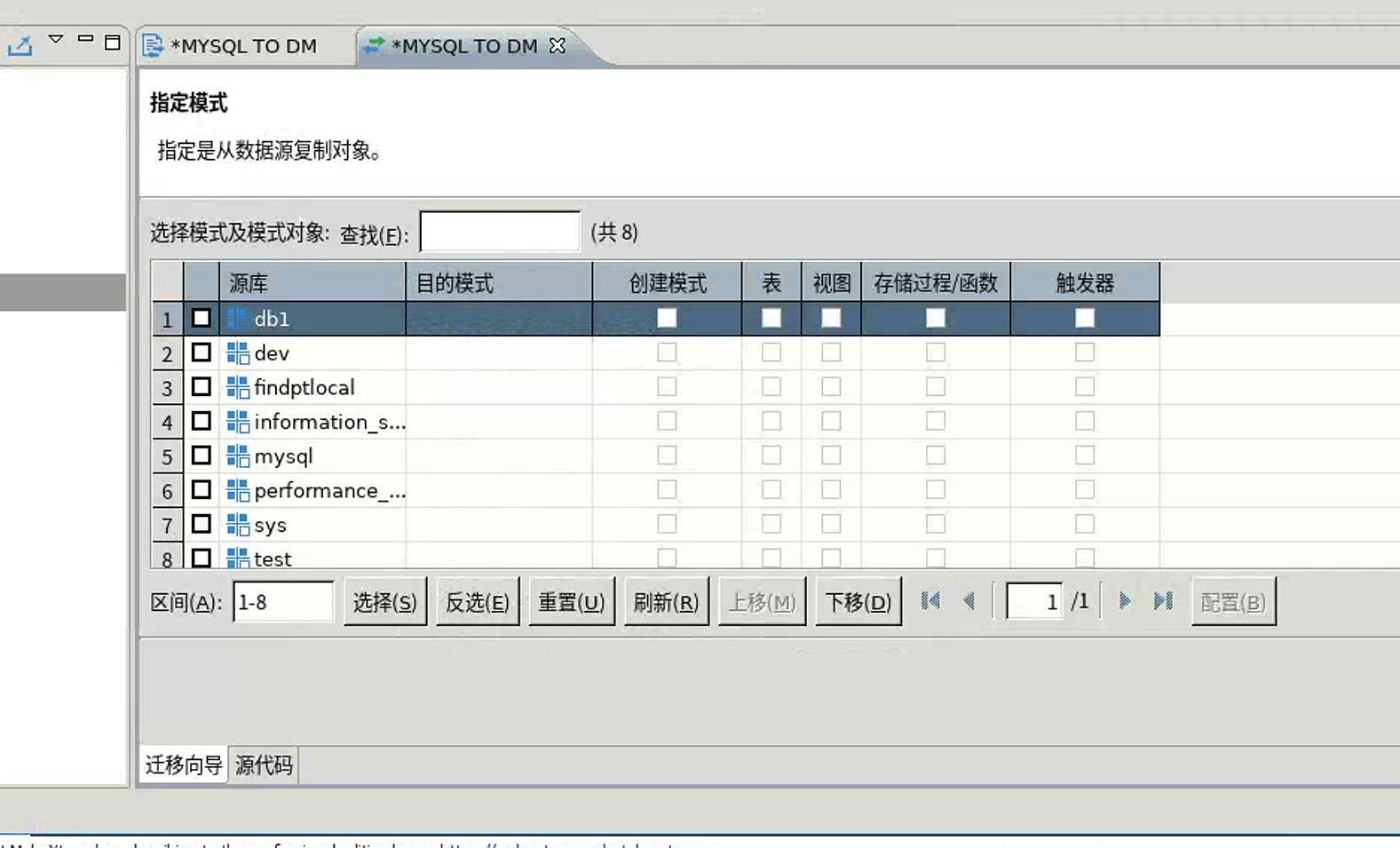The image size is (1400, 848).
Task: Jump to the last page arrow
Action: 1163,601
